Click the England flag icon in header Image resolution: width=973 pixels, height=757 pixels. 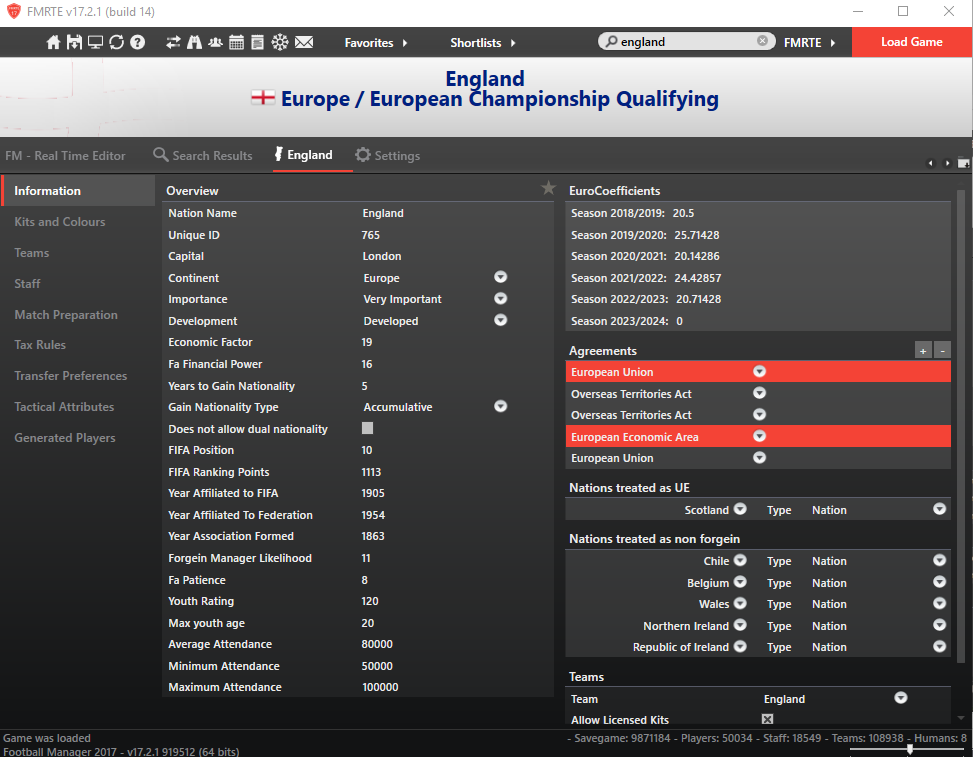pyautogui.click(x=262, y=98)
